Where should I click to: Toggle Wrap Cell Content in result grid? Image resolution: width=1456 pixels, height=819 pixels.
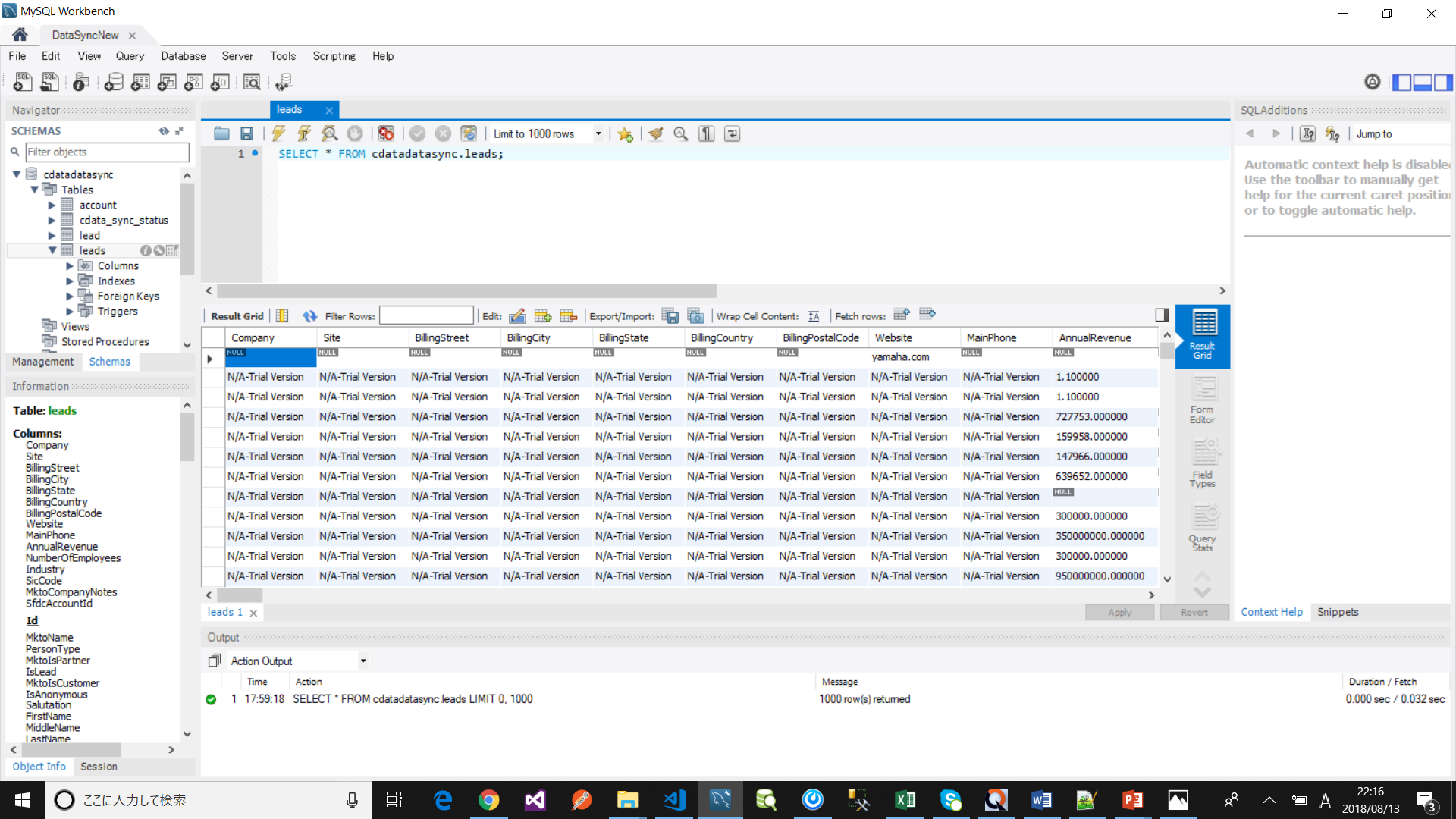click(x=814, y=316)
